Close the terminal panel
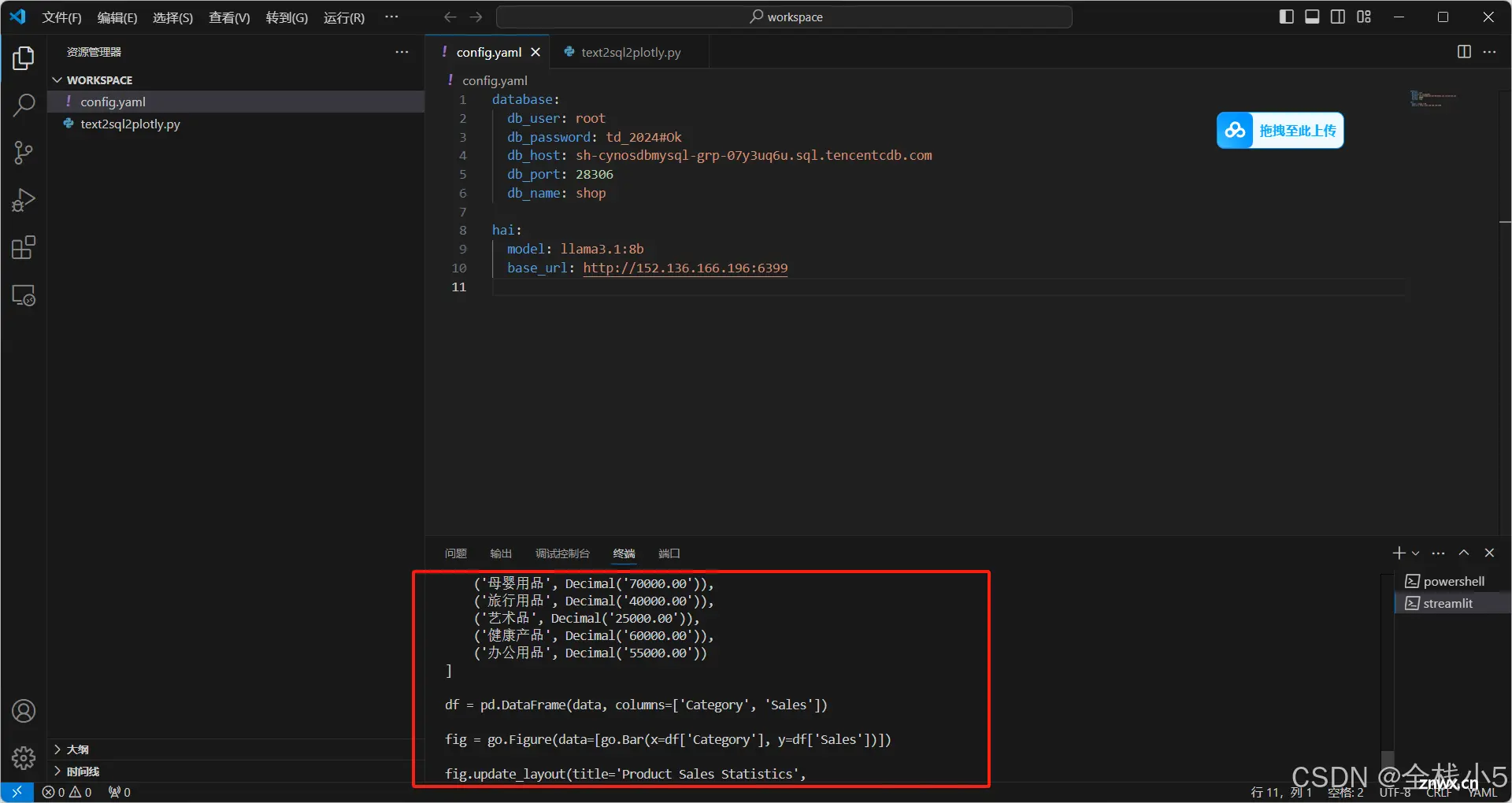This screenshot has height=803, width=1512. [x=1489, y=553]
